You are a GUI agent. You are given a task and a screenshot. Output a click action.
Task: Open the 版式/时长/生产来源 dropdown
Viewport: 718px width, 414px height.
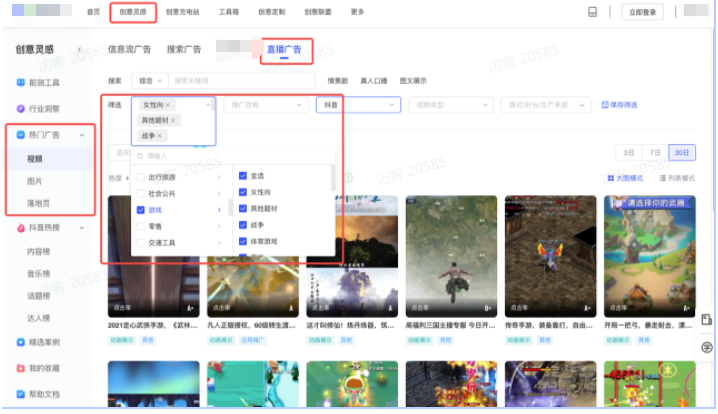pos(546,105)
